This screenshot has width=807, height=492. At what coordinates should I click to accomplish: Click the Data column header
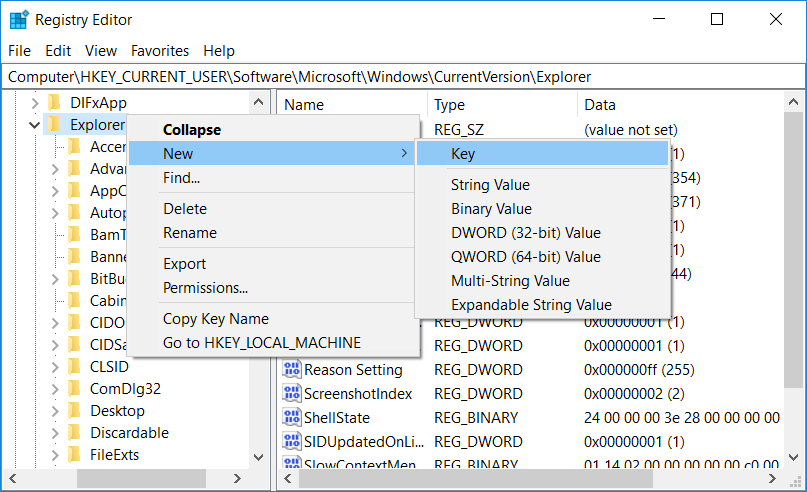(x=600, y=105)
